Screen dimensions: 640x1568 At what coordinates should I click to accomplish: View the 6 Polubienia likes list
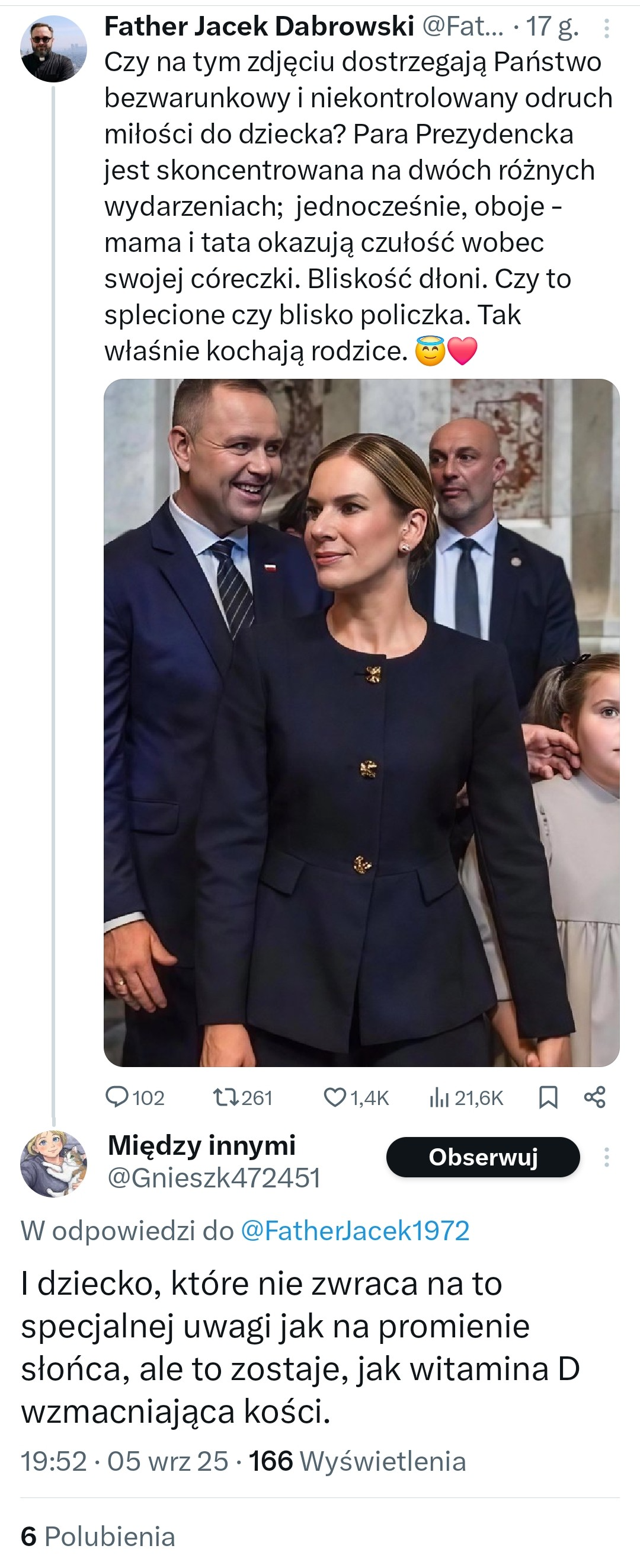98,1537
